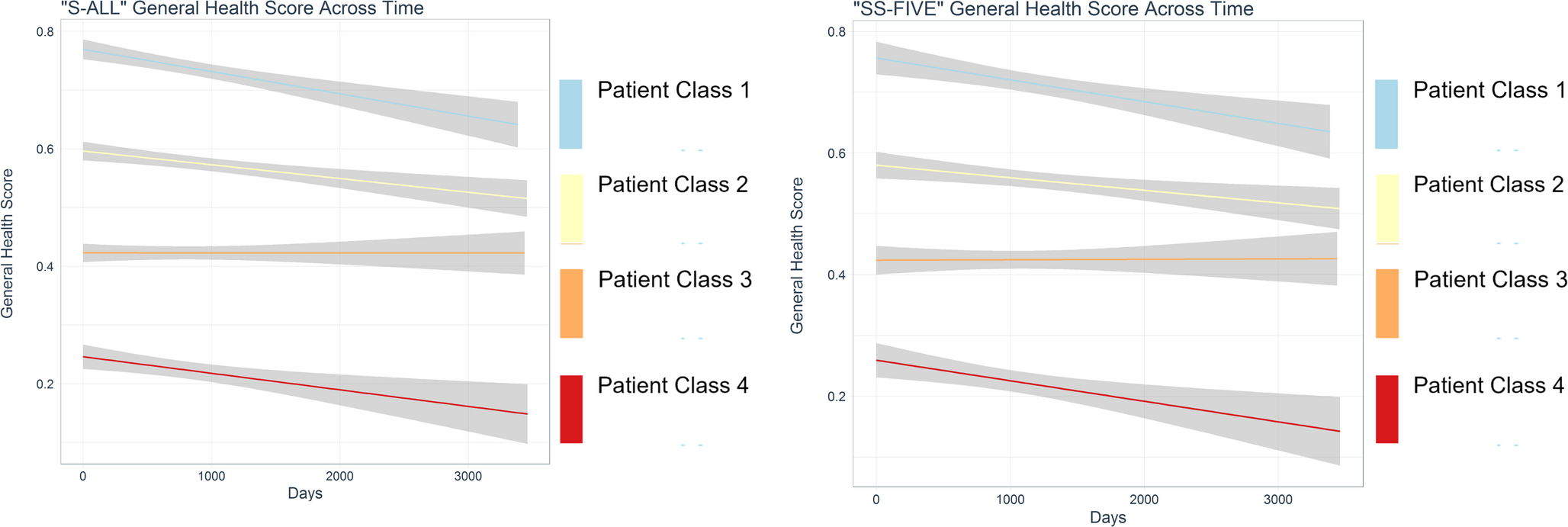Click the "Days" x-axis label of S-ALL chart
Screen dimensions: 1568x527
305,493
